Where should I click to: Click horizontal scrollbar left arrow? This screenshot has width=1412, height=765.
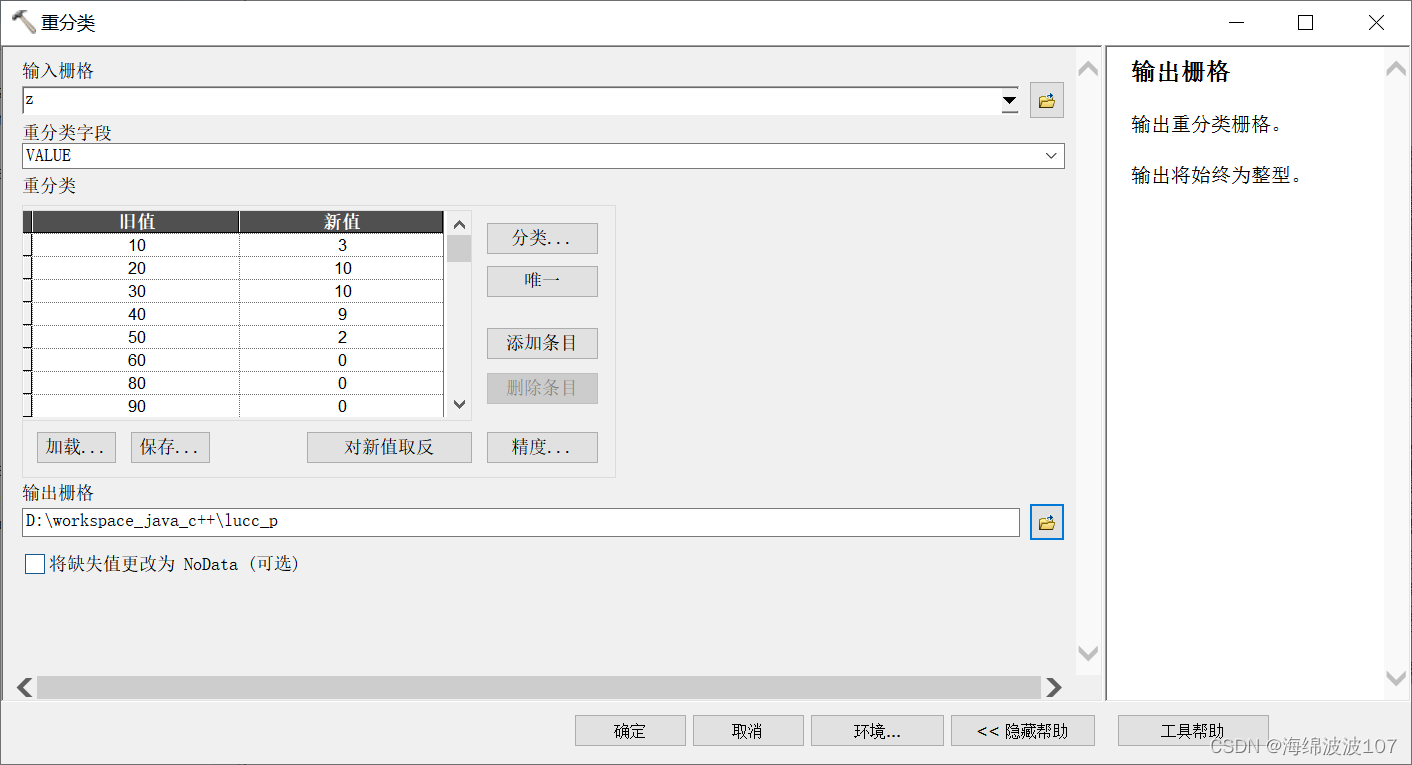pos(25,687)
